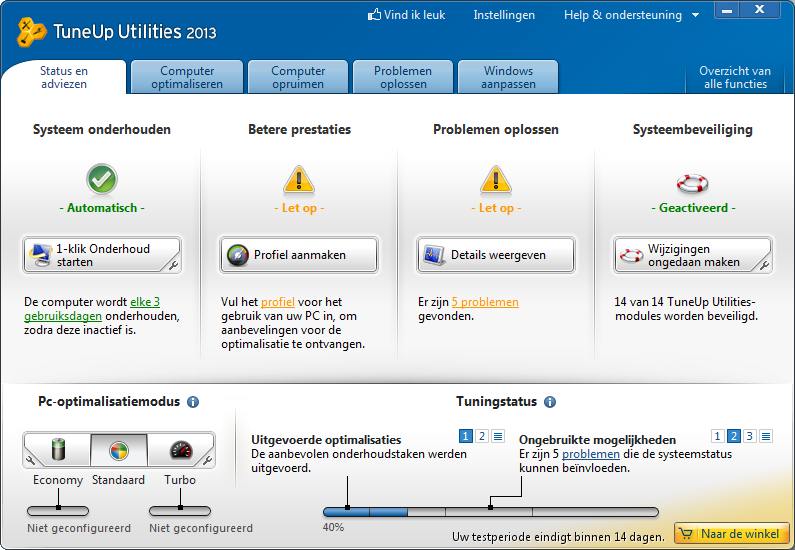Image resolution: width=795 pixels, height=550 pixels.
Task: Click the testperiode eindigt binnen 14 dagen text
Action: 558,537
